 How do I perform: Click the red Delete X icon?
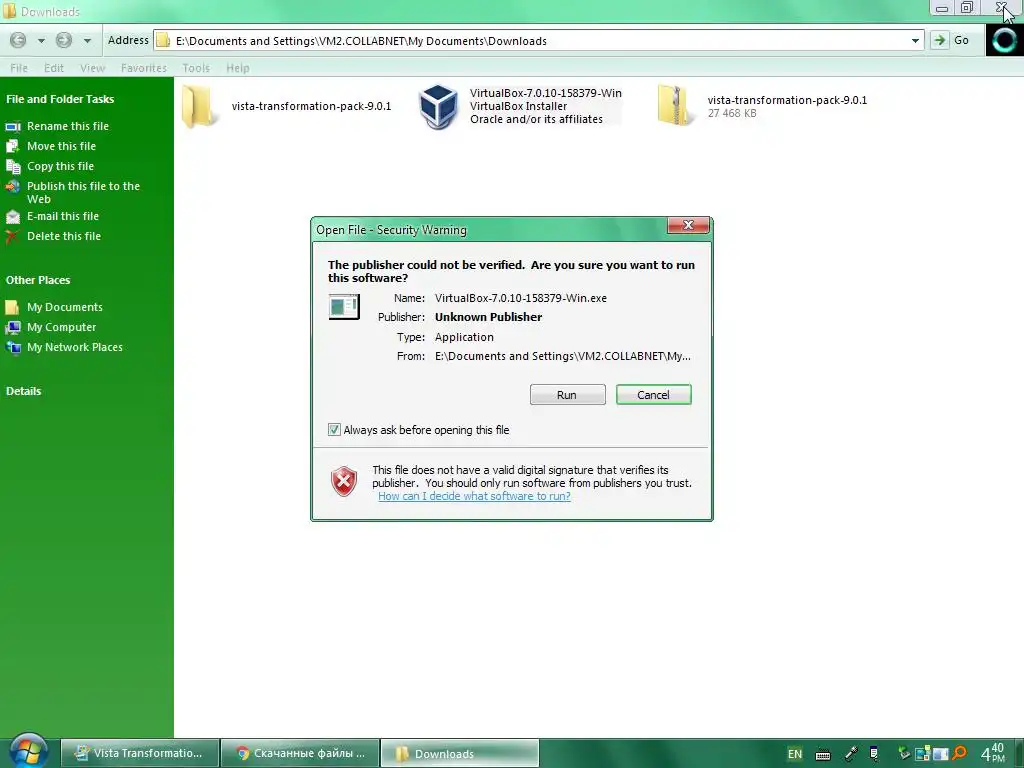pos(12,236)
